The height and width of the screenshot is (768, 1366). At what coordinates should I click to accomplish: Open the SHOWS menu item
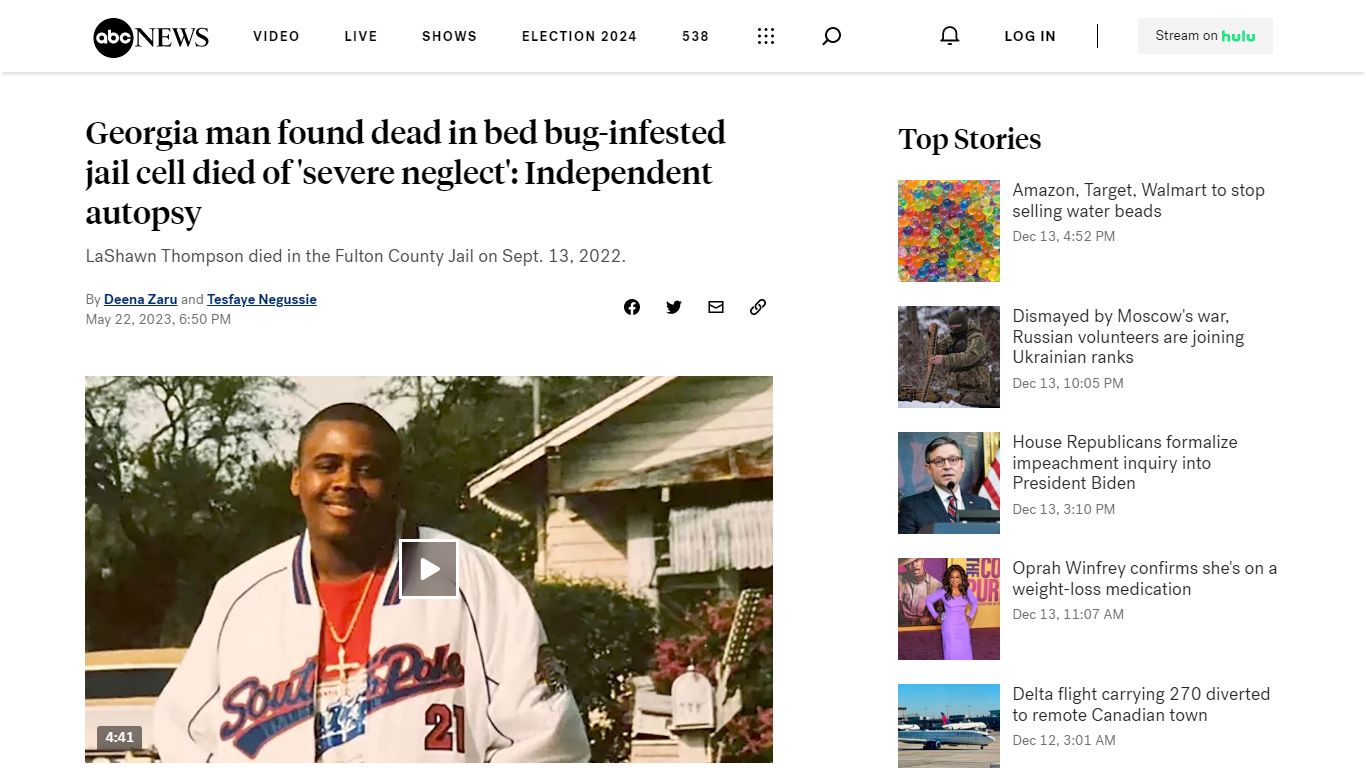click(449, 36)
